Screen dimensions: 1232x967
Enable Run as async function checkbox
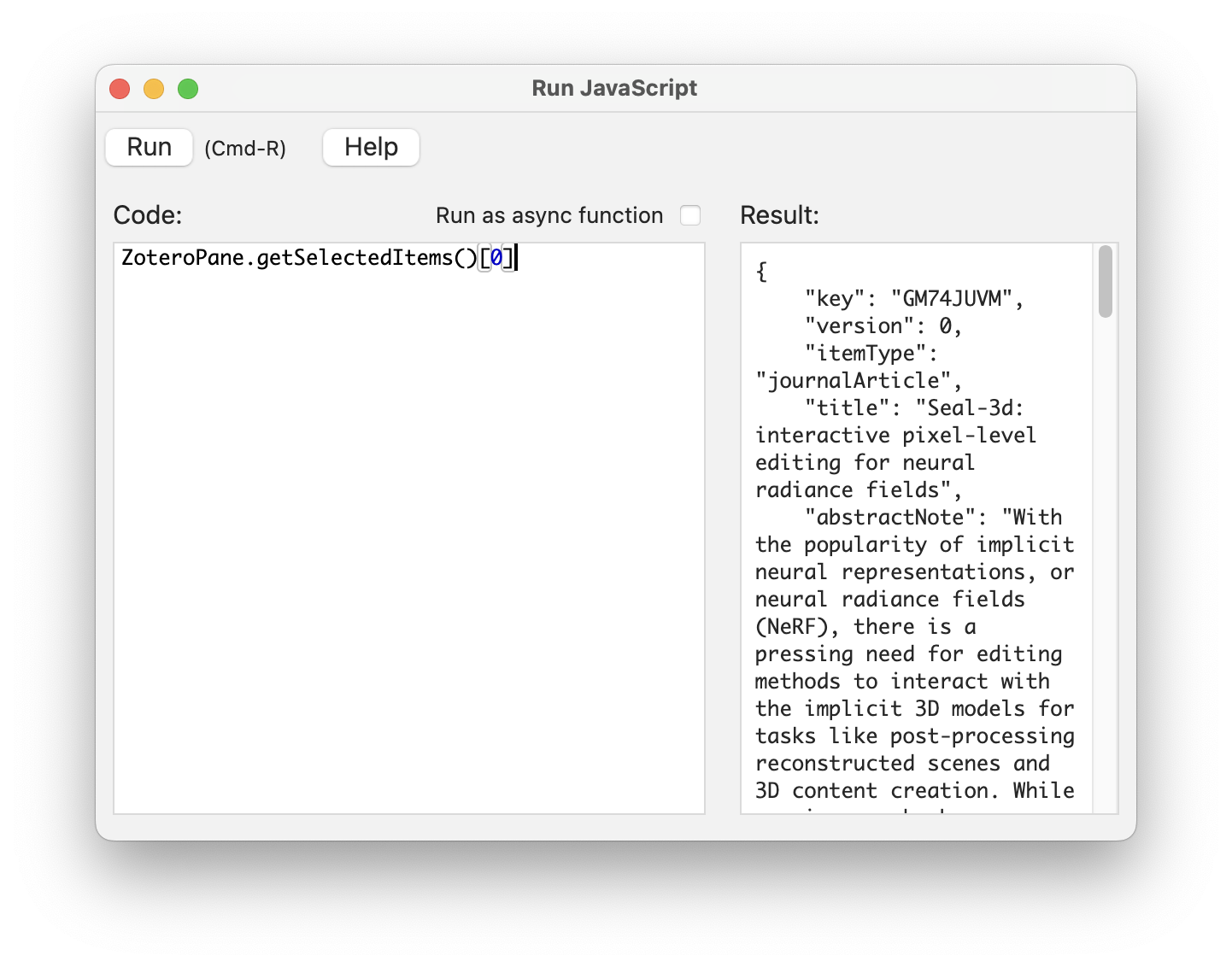[x=690, y=215]
